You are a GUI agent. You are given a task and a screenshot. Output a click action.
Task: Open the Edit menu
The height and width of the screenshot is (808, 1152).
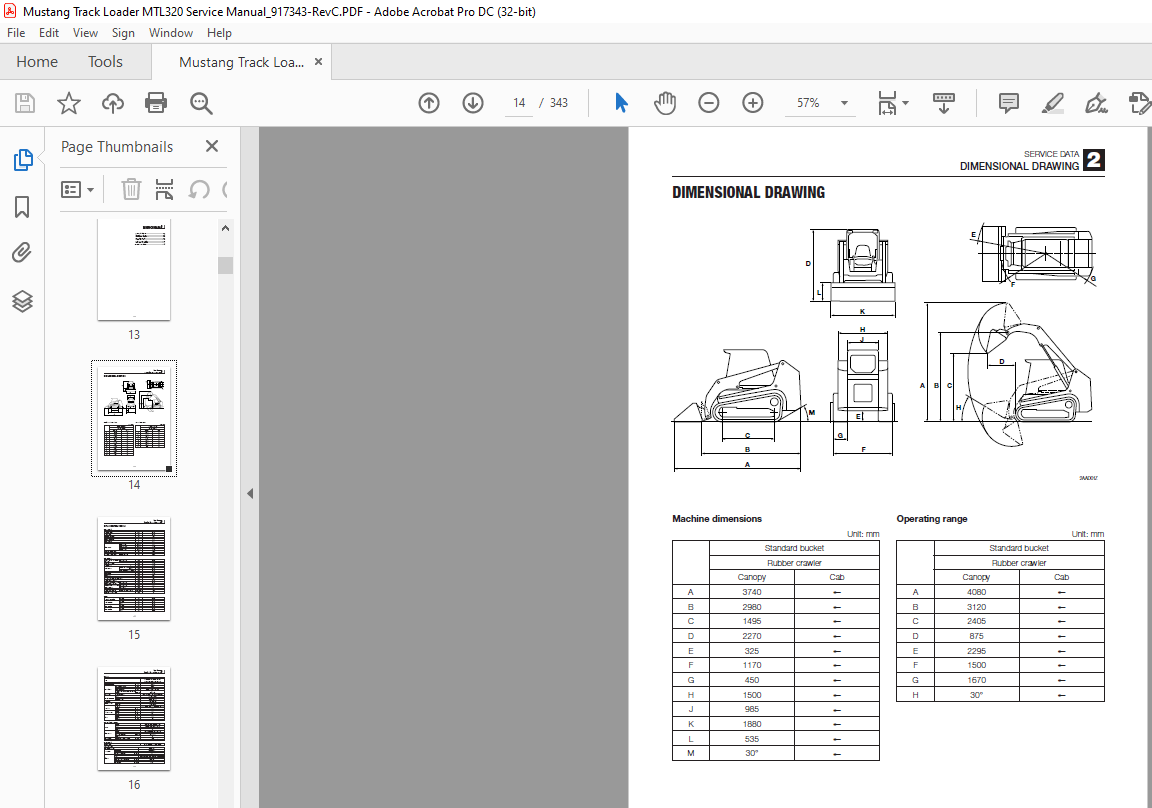click(48, 33)
